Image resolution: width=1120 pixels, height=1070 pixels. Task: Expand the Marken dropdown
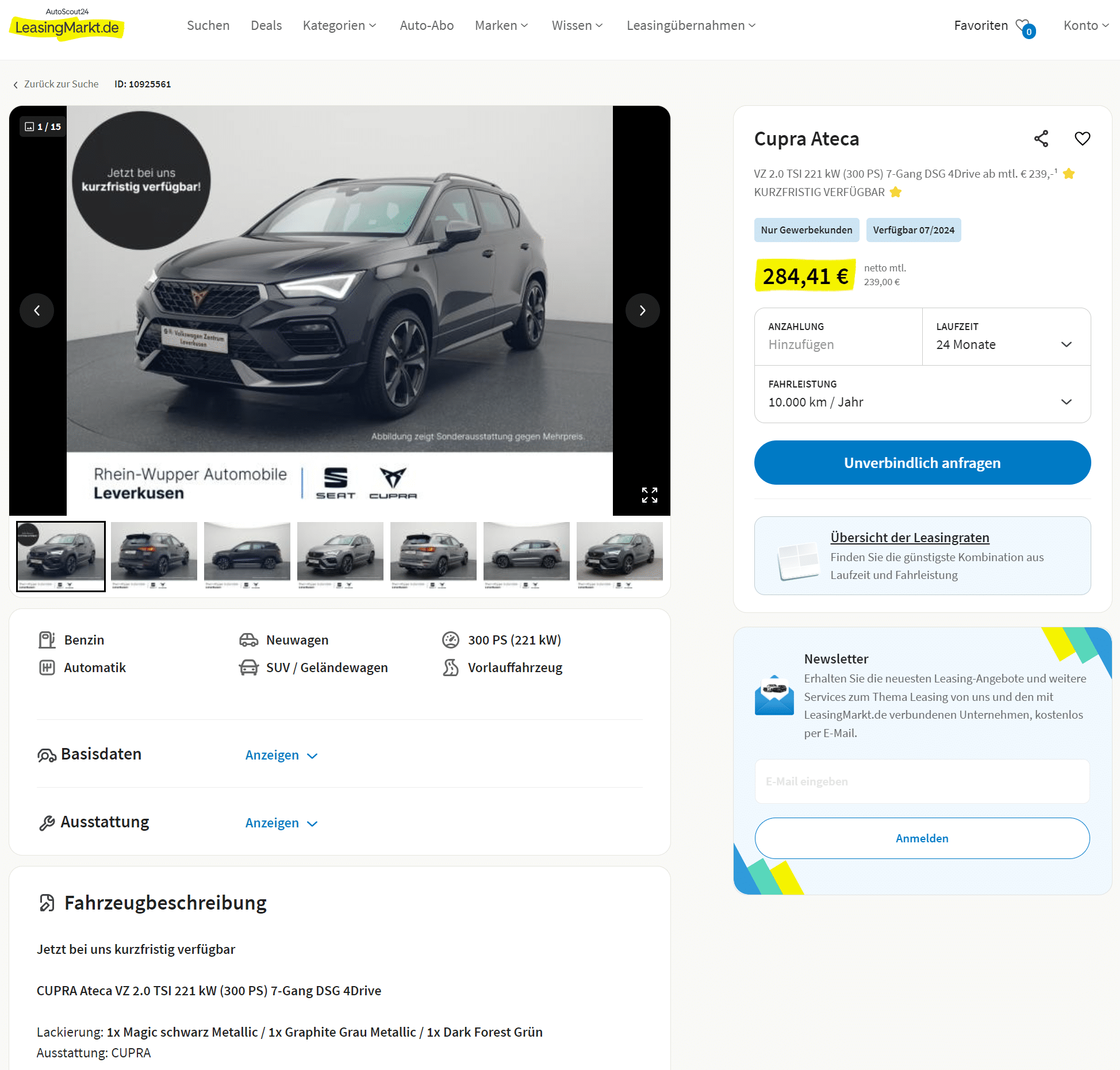pos(501,25)
